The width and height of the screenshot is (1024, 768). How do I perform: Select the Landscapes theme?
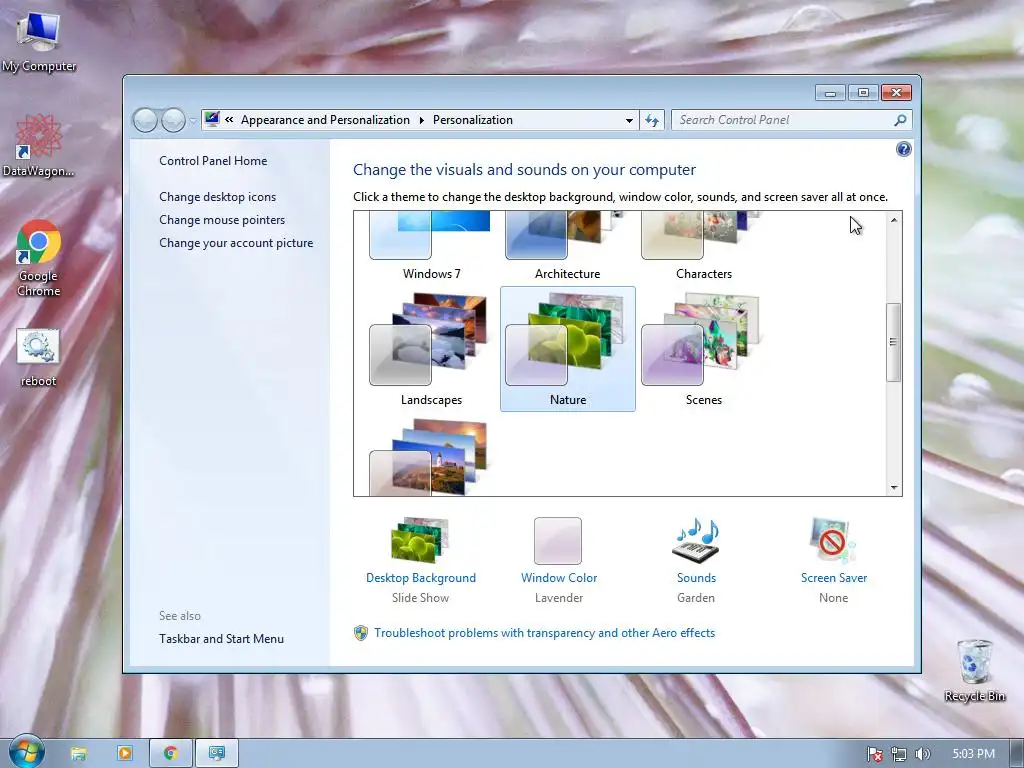[431, 349]
